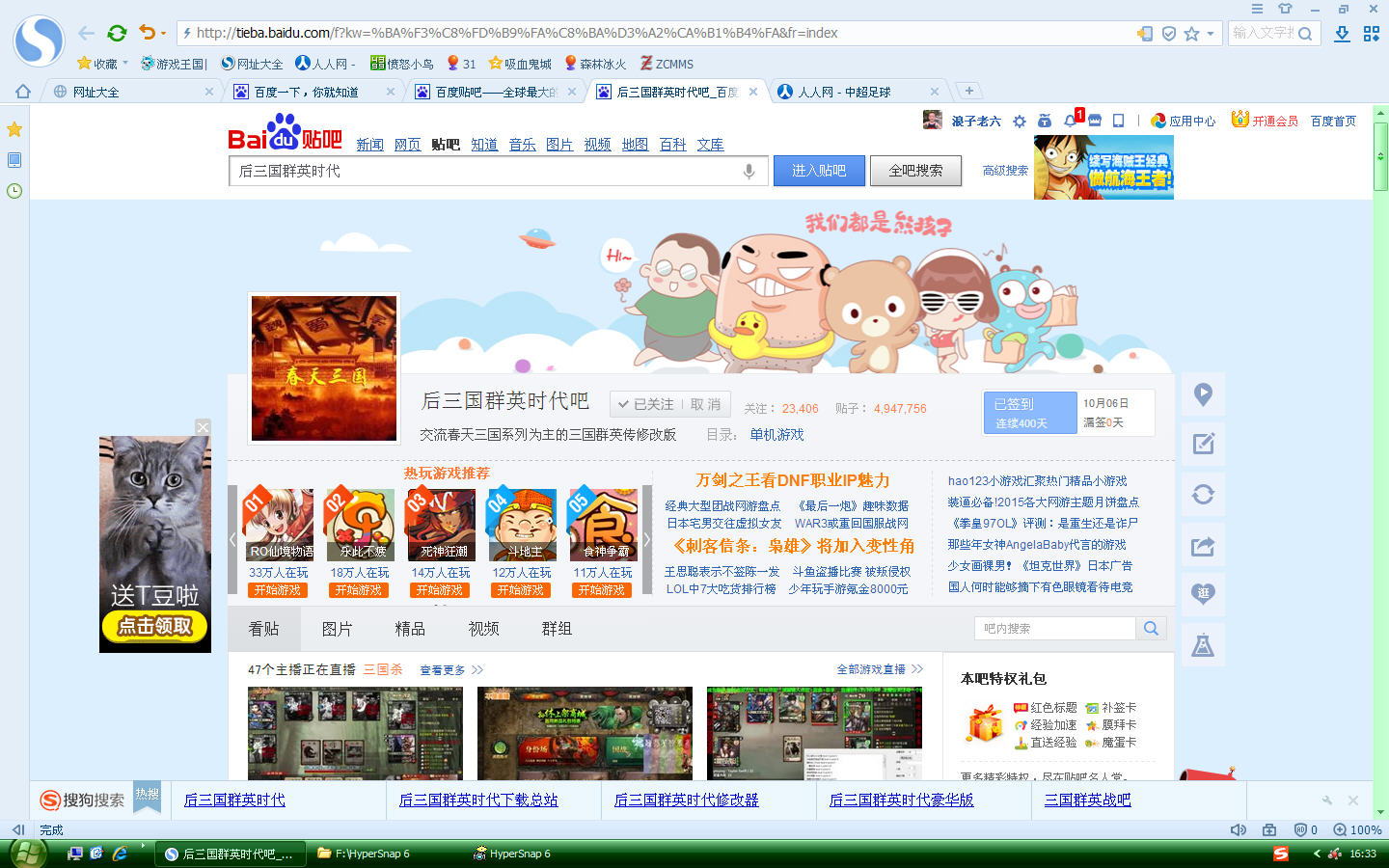The width and height of the screenshot is (1389, 868).
Task: Click the shield icon in the address bar
Action: point(1168,34)
